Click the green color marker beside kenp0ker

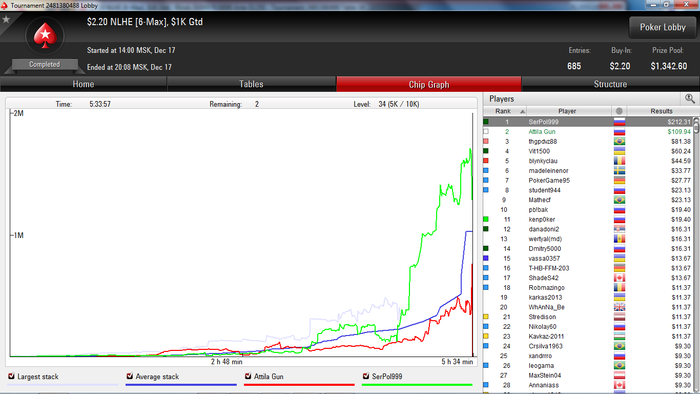tap(486, 220)
